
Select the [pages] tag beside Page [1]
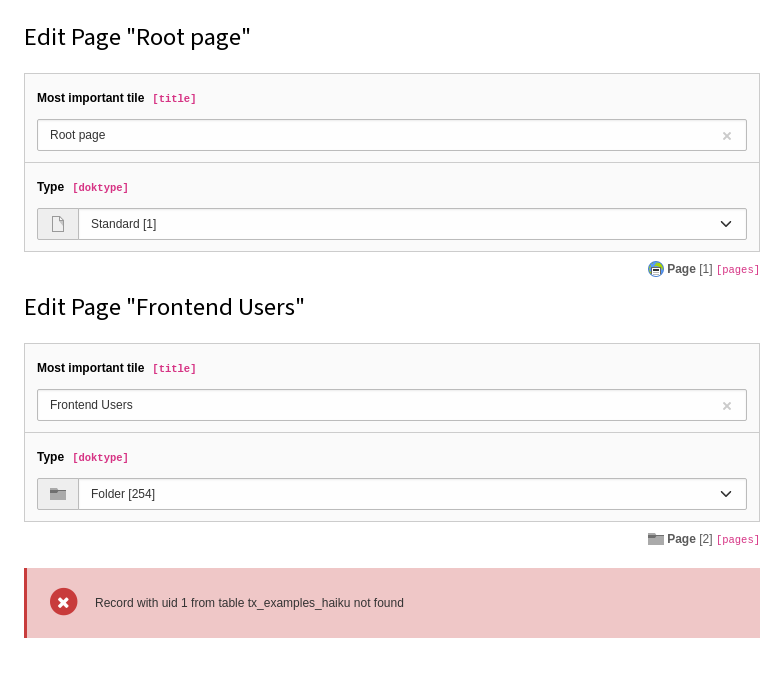click(x=738, y=270)
